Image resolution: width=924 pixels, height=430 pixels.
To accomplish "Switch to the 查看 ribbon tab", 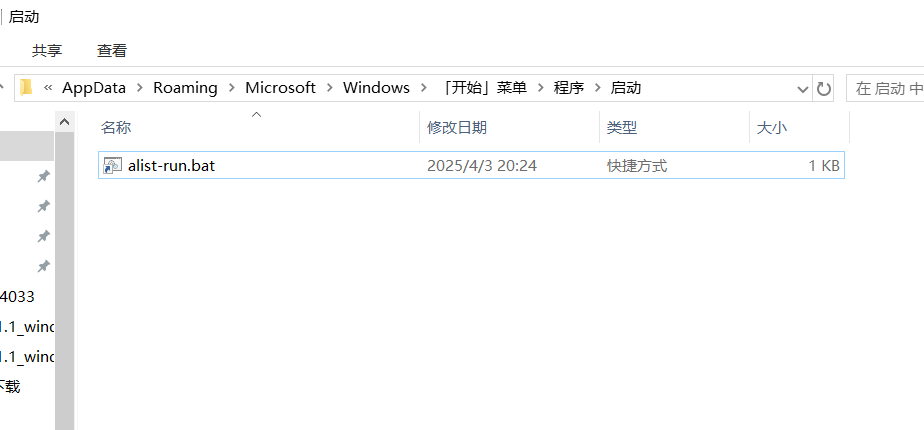I will 112,50.
